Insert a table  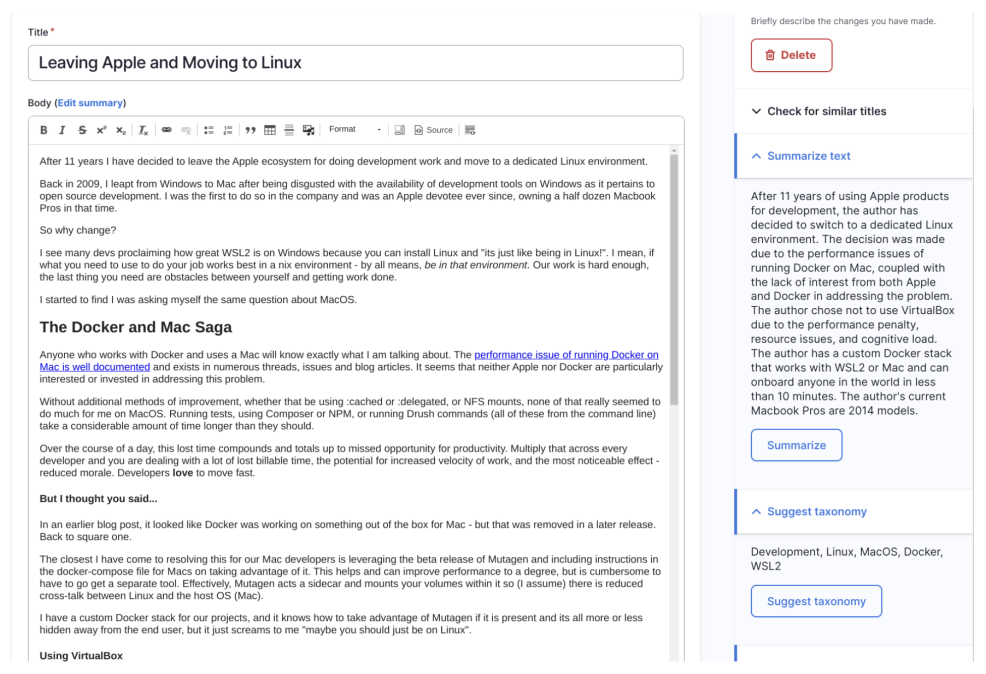[270, 130]
